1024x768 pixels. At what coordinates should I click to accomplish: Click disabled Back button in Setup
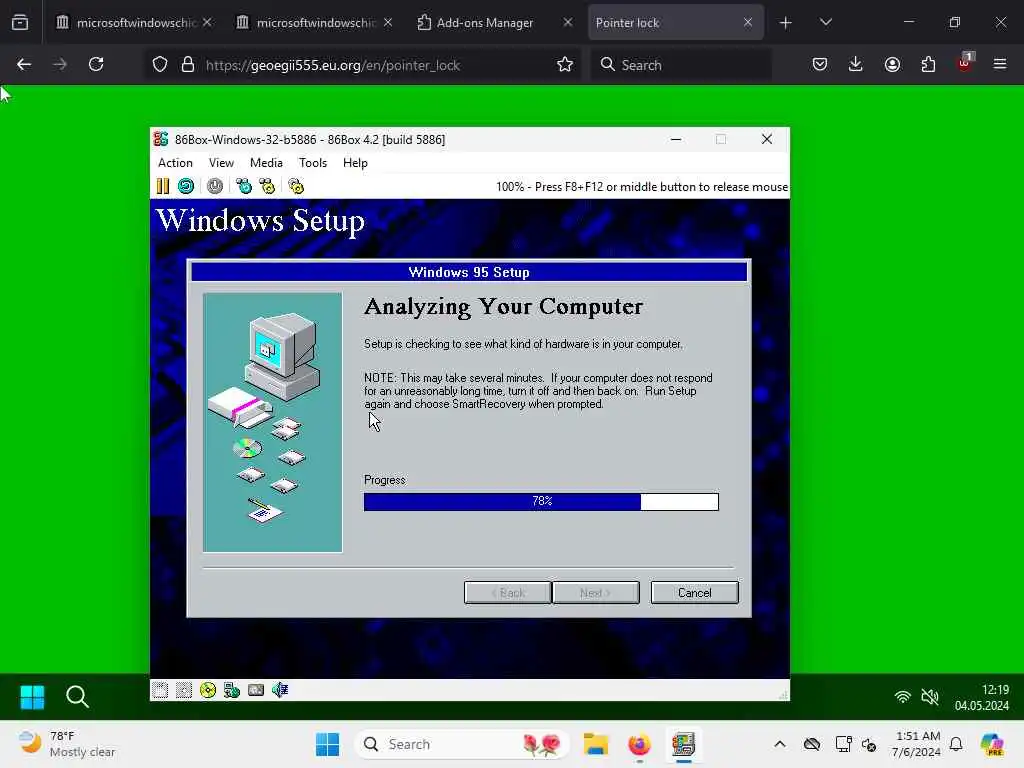click(x=507, y=592)
